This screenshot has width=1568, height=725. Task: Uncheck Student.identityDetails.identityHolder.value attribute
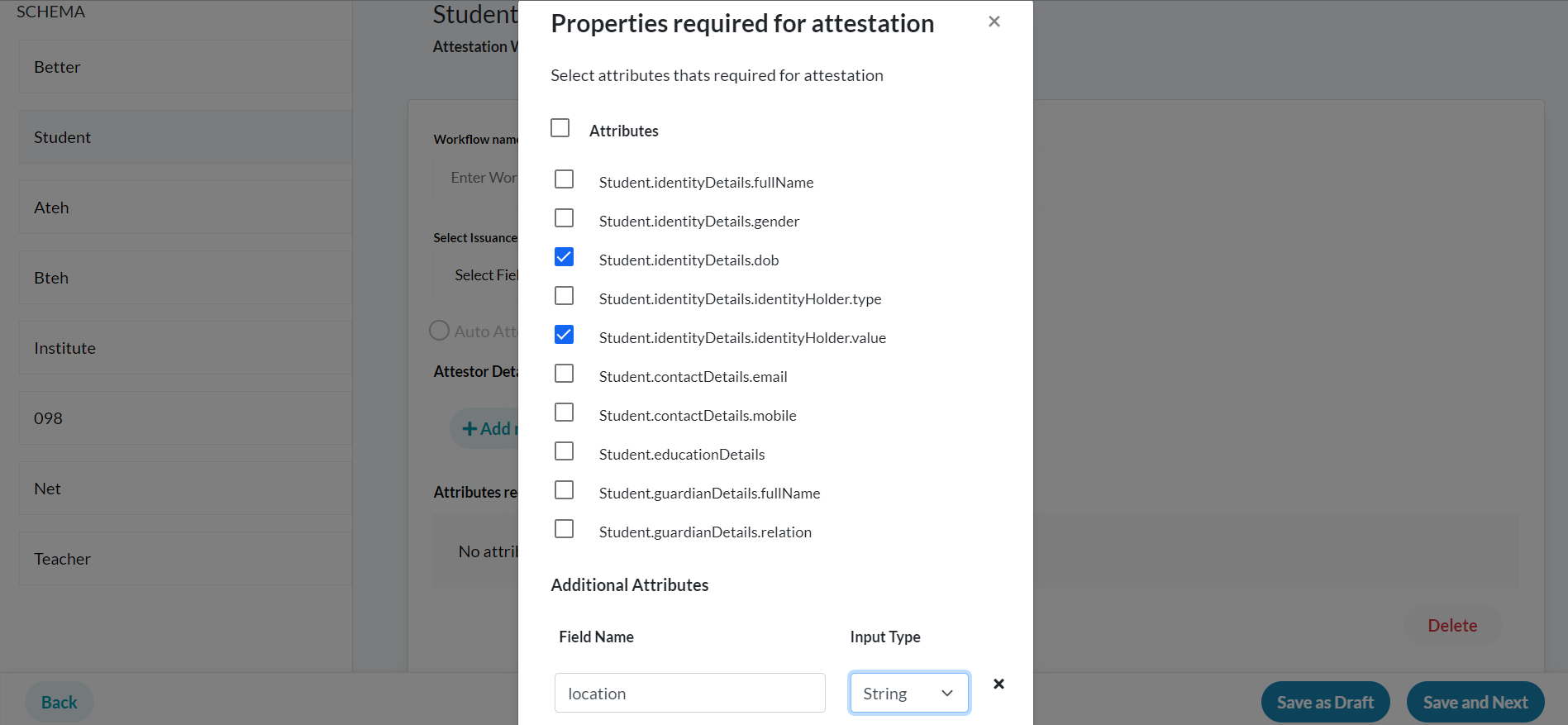[565, 334]
